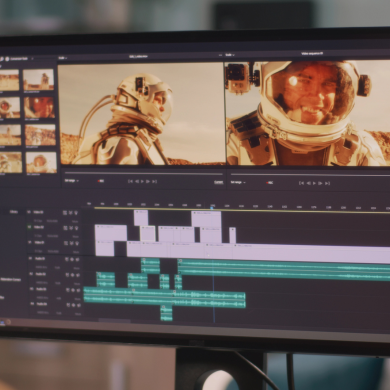Click the blue playhead marker on the timeline ruler

click(212, 208)
